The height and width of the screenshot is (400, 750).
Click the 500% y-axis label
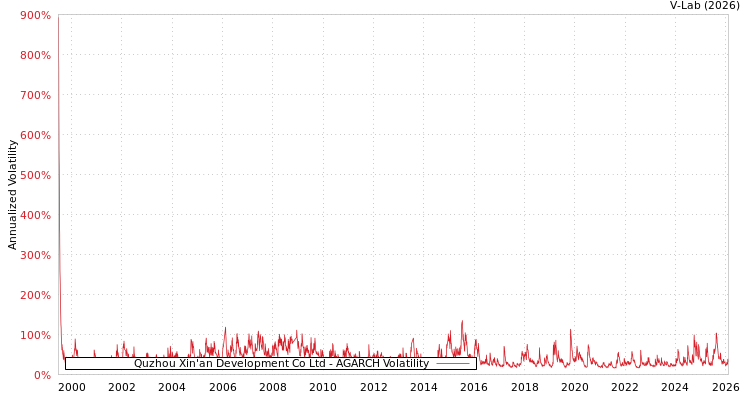[35, 175]
